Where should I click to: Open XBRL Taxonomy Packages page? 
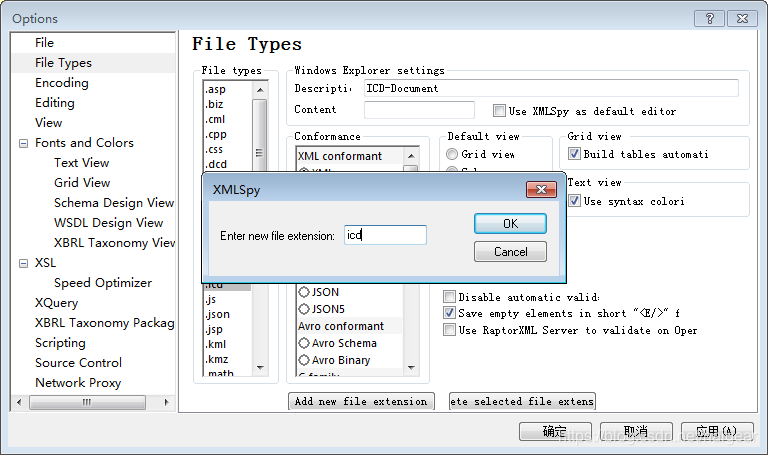tap(104, 323)
